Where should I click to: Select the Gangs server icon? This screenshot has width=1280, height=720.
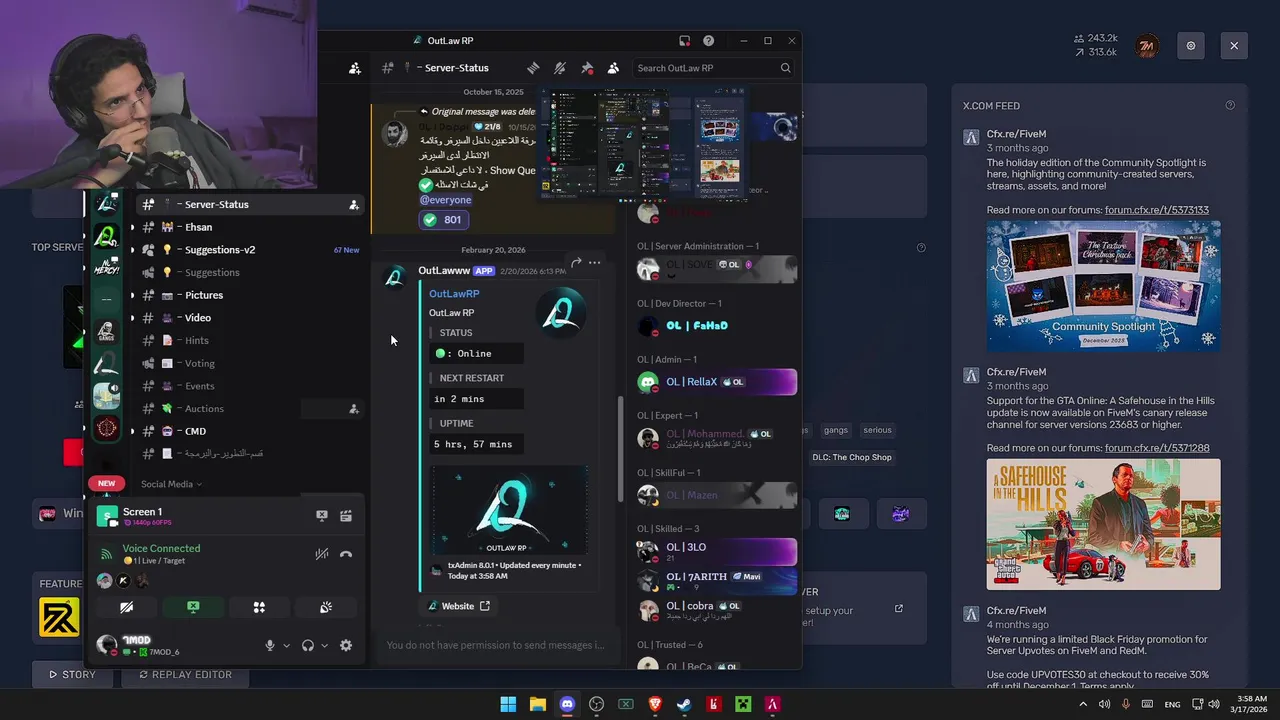click(106, 331)
